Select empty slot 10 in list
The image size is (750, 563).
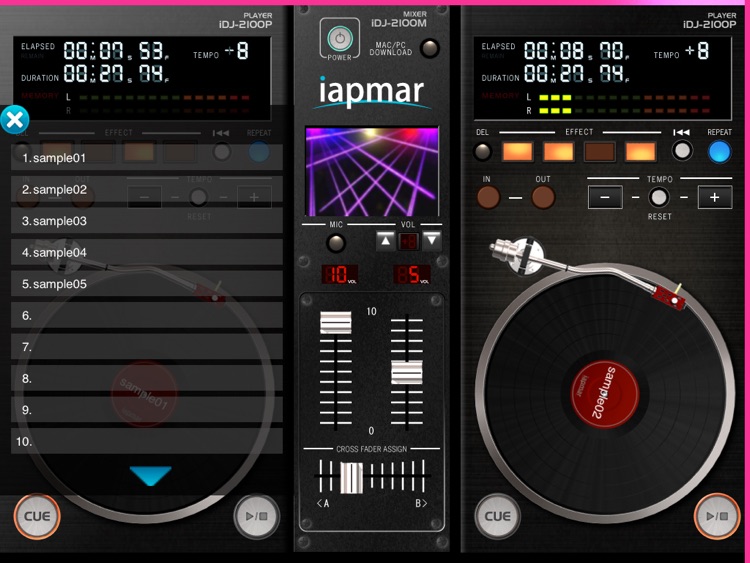click(x=146, y=442)
